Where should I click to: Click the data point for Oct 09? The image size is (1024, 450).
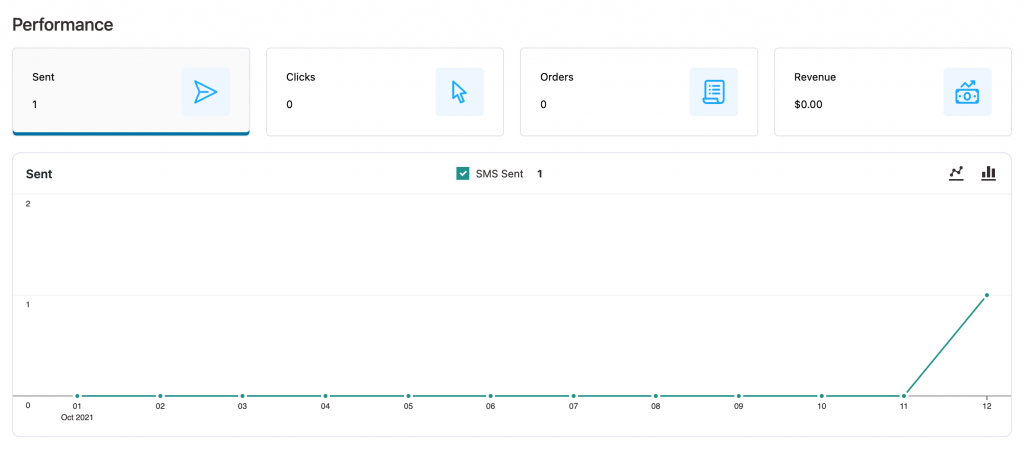pos(739,396)
